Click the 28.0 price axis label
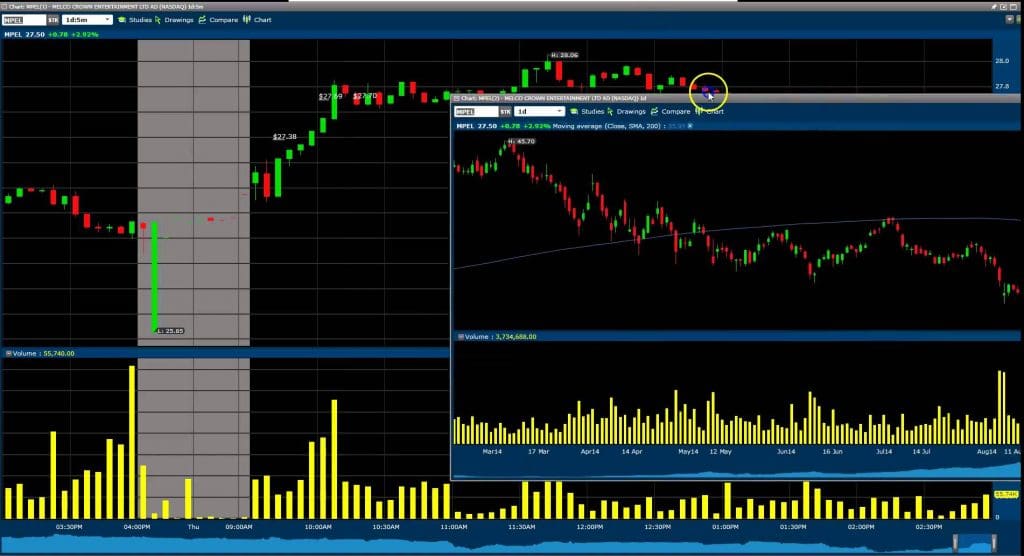Screen dimensions: 1024x556 pos(1002,61)
